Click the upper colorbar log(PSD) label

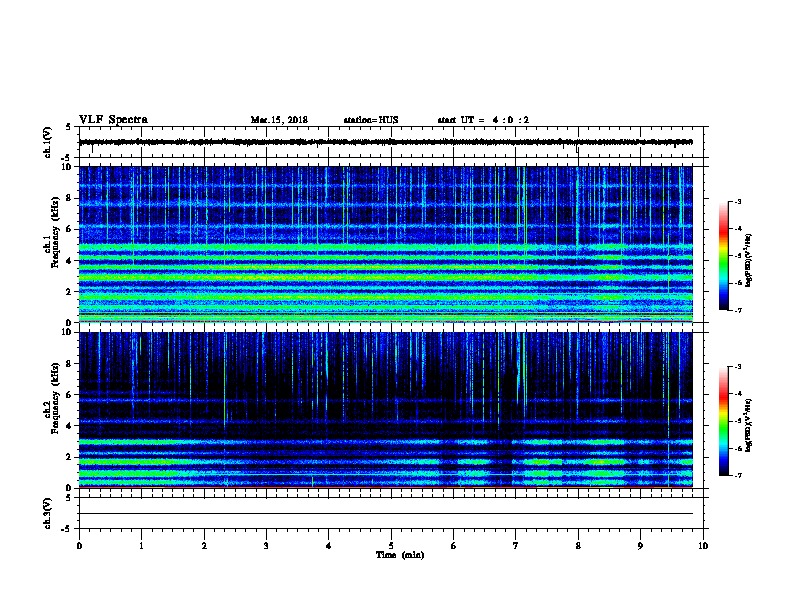coord(748,260)
